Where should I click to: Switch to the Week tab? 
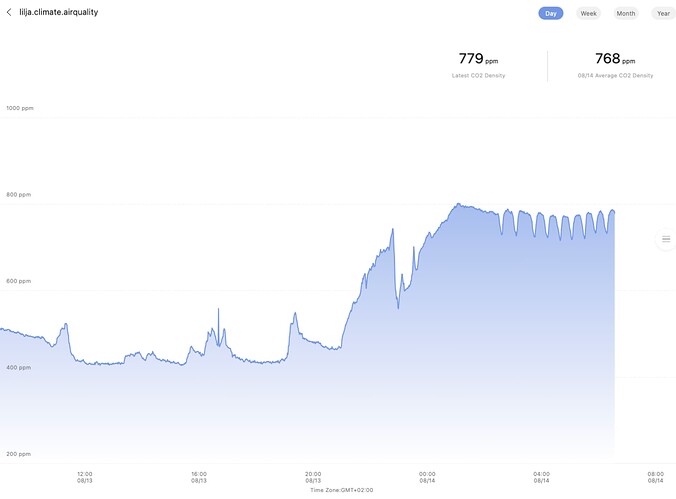coord(589,13)
